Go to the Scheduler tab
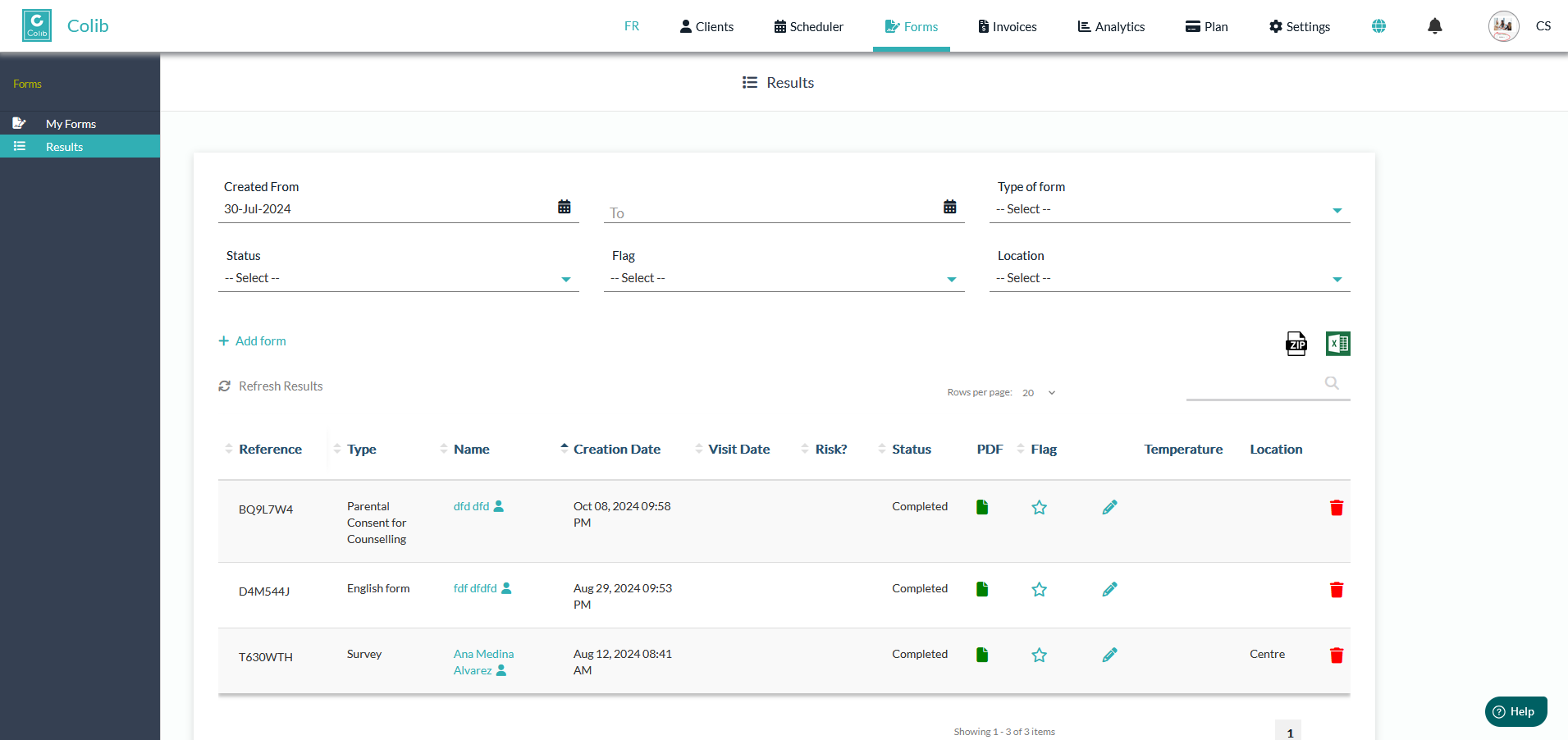The image size is (1568, 740). pyautogui.click(x=808, y=26)
